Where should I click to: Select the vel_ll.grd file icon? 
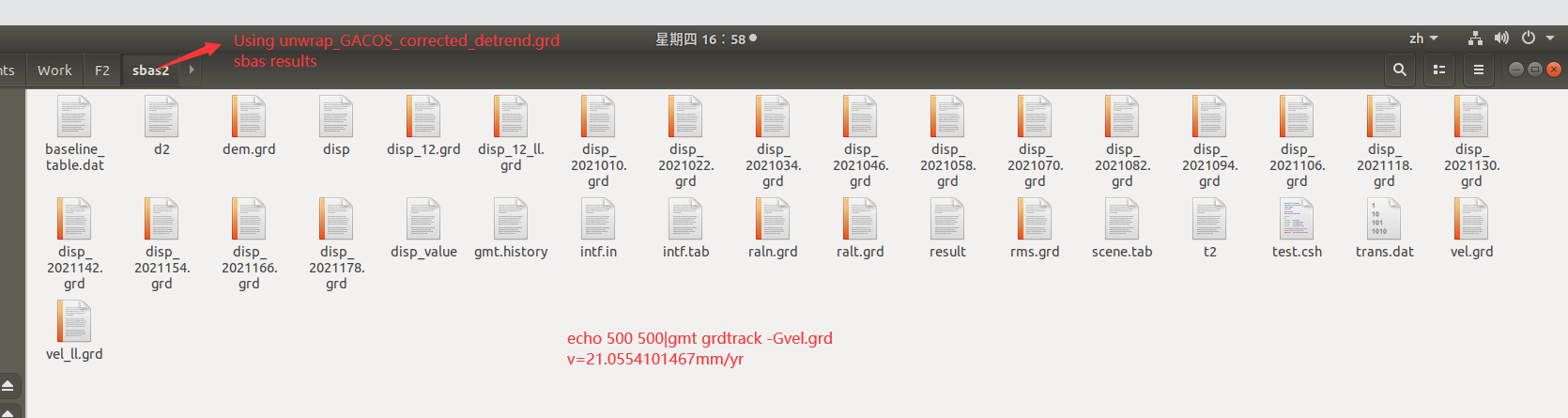pyautogui.click(x=74, y=321)
